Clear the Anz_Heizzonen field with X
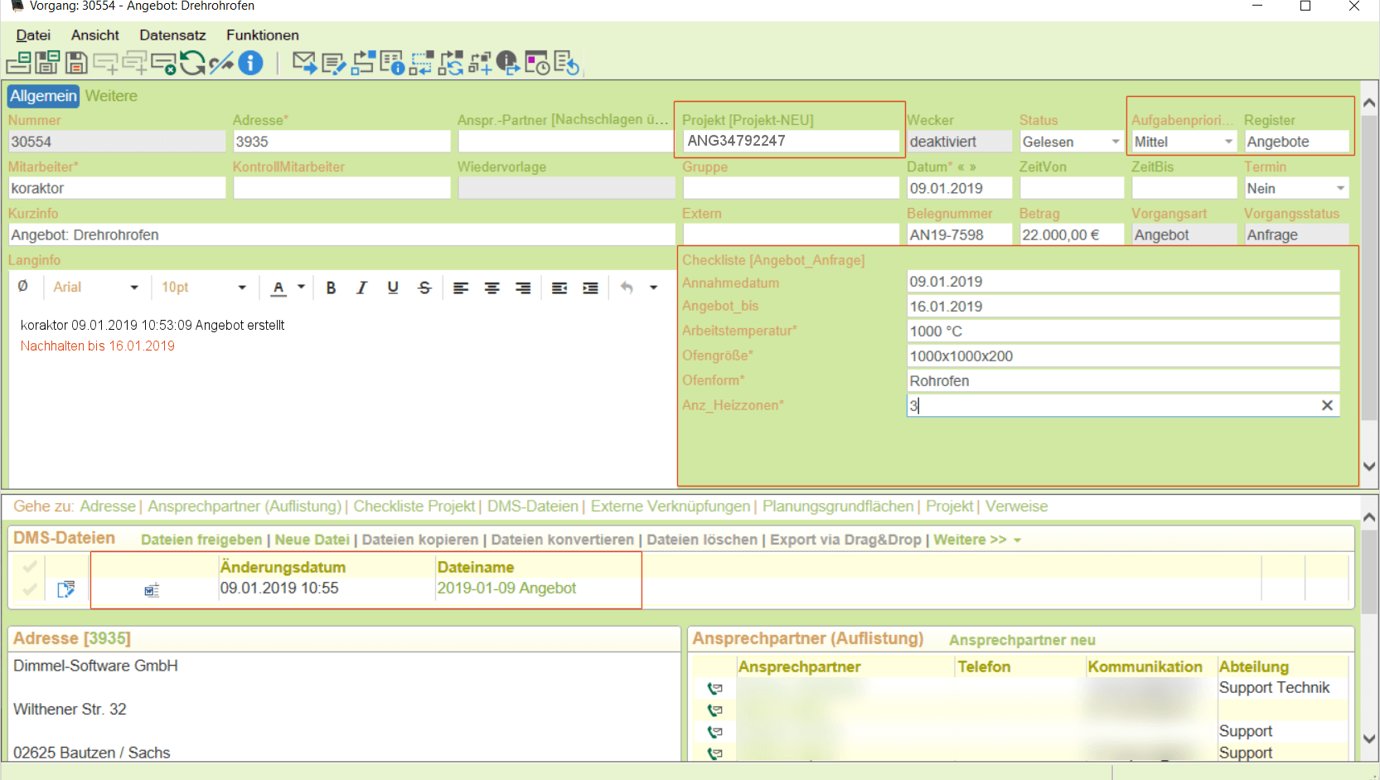Screen dimensions: 1380x780 point(1327,405)
